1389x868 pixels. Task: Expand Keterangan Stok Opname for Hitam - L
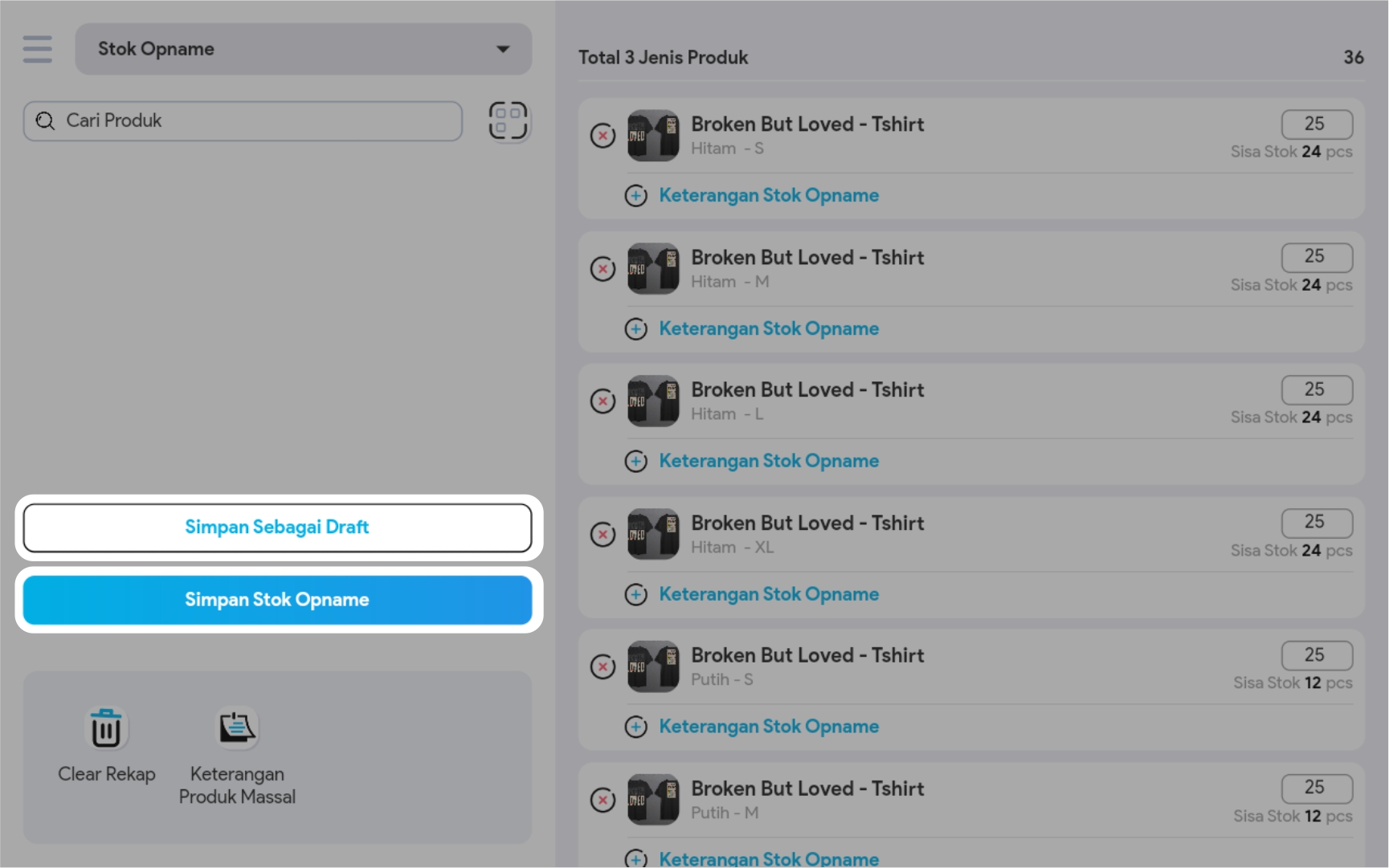pyautogui.click(x=768, y=461)
